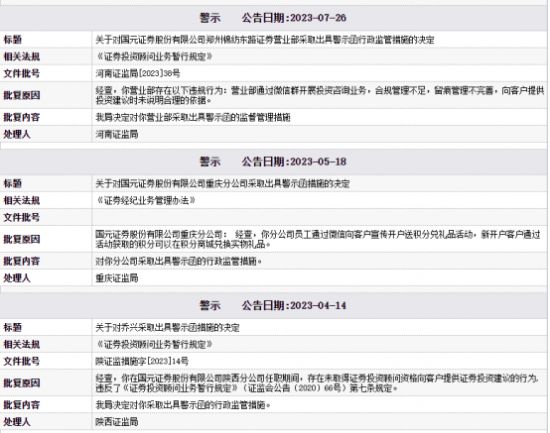Select 《证券经纪业务管理办法》 regulation text
Viewport: 550px width, 433px height.
(x=146, y=200)
